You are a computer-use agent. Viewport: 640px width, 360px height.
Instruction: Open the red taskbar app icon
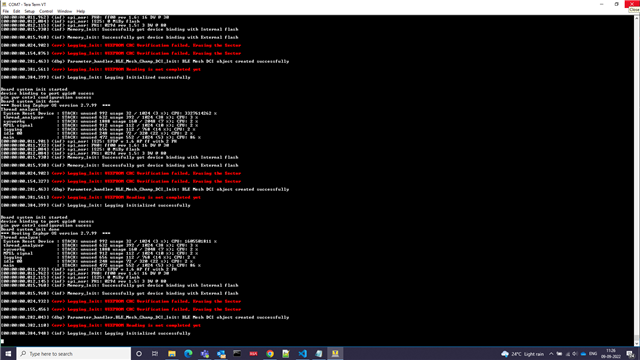(x=253, y=353)
